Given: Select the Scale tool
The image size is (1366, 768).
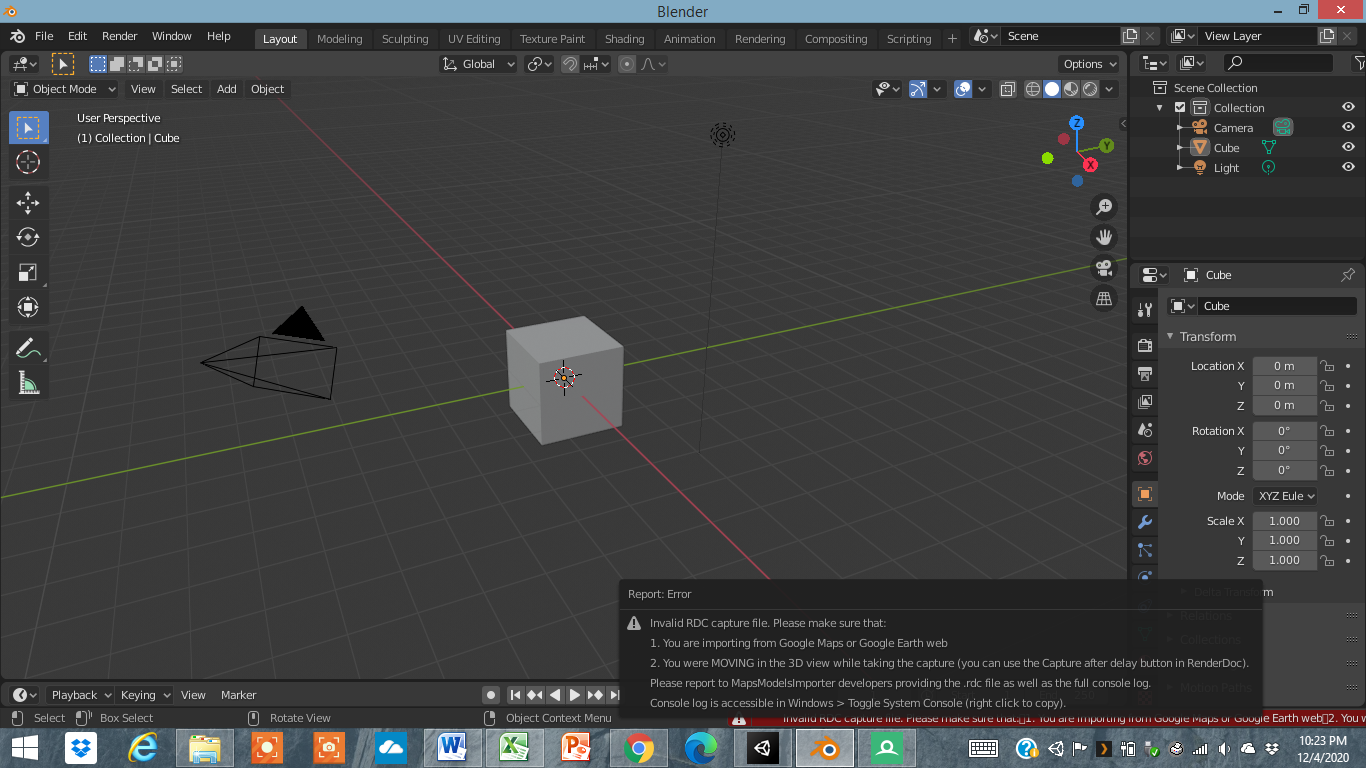Looking at the screenshot, I should 28,272.
